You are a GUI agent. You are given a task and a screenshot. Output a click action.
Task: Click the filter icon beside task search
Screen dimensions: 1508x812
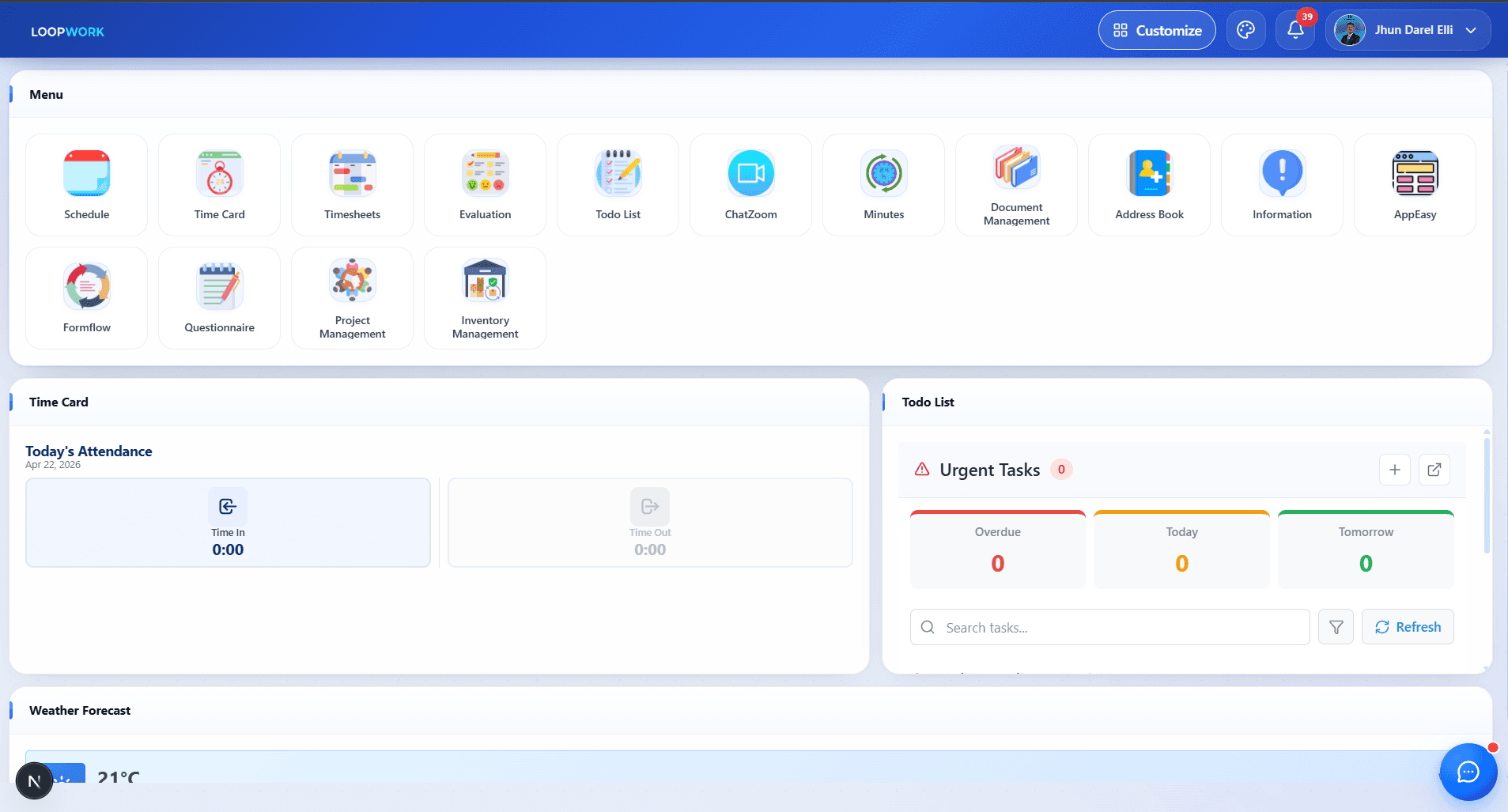1336,626
